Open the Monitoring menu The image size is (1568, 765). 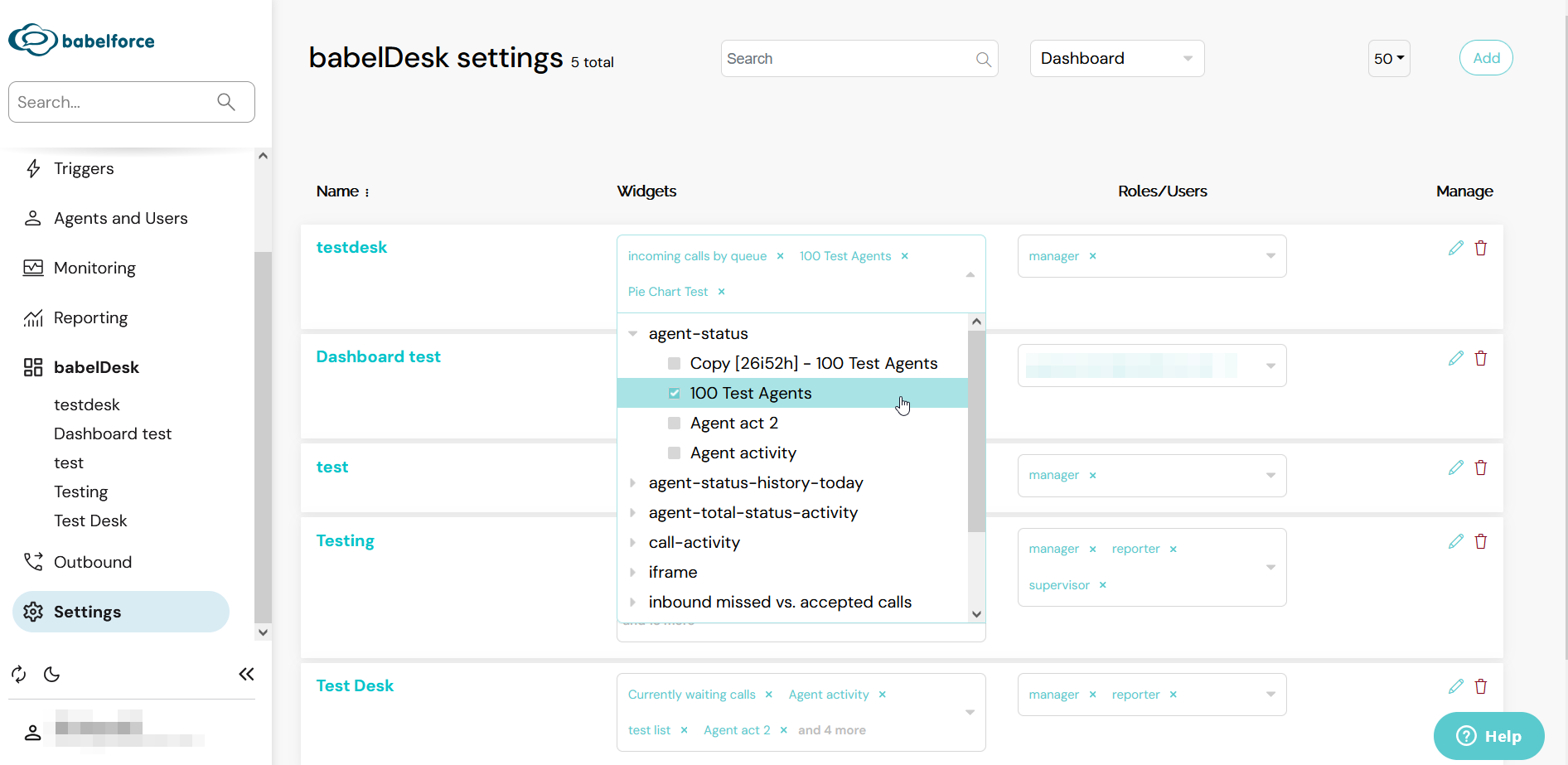[x=94, y=268]
